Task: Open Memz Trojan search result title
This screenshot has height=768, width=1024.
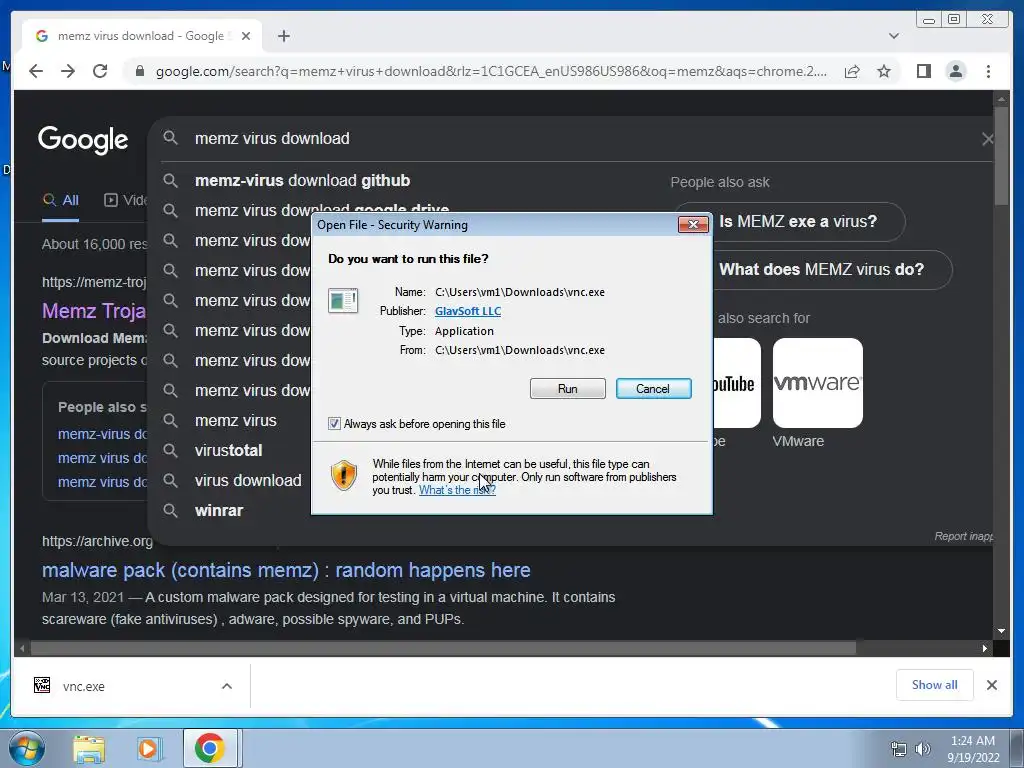Action: click(94, 311)
